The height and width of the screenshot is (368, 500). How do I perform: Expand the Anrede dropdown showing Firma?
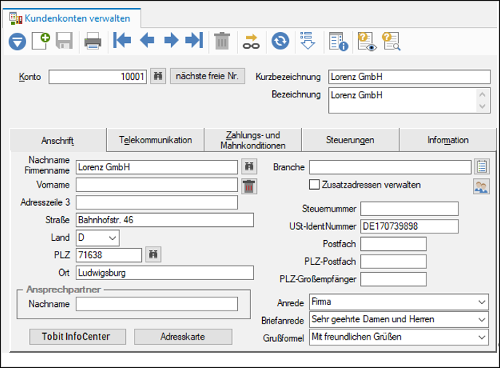click(x=399, y=302)
